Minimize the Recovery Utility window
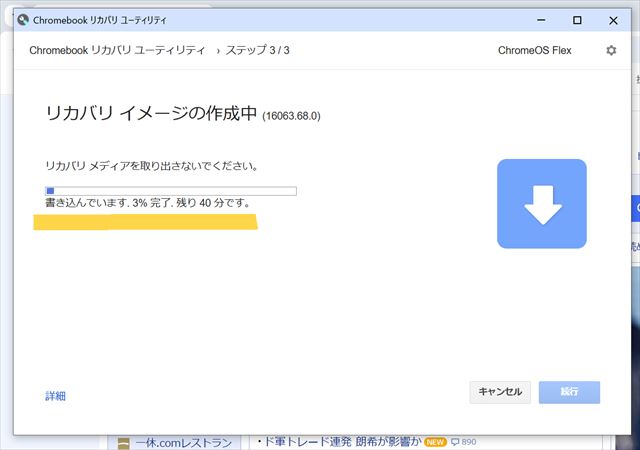The image size is (640, 450). coord(541,20)
